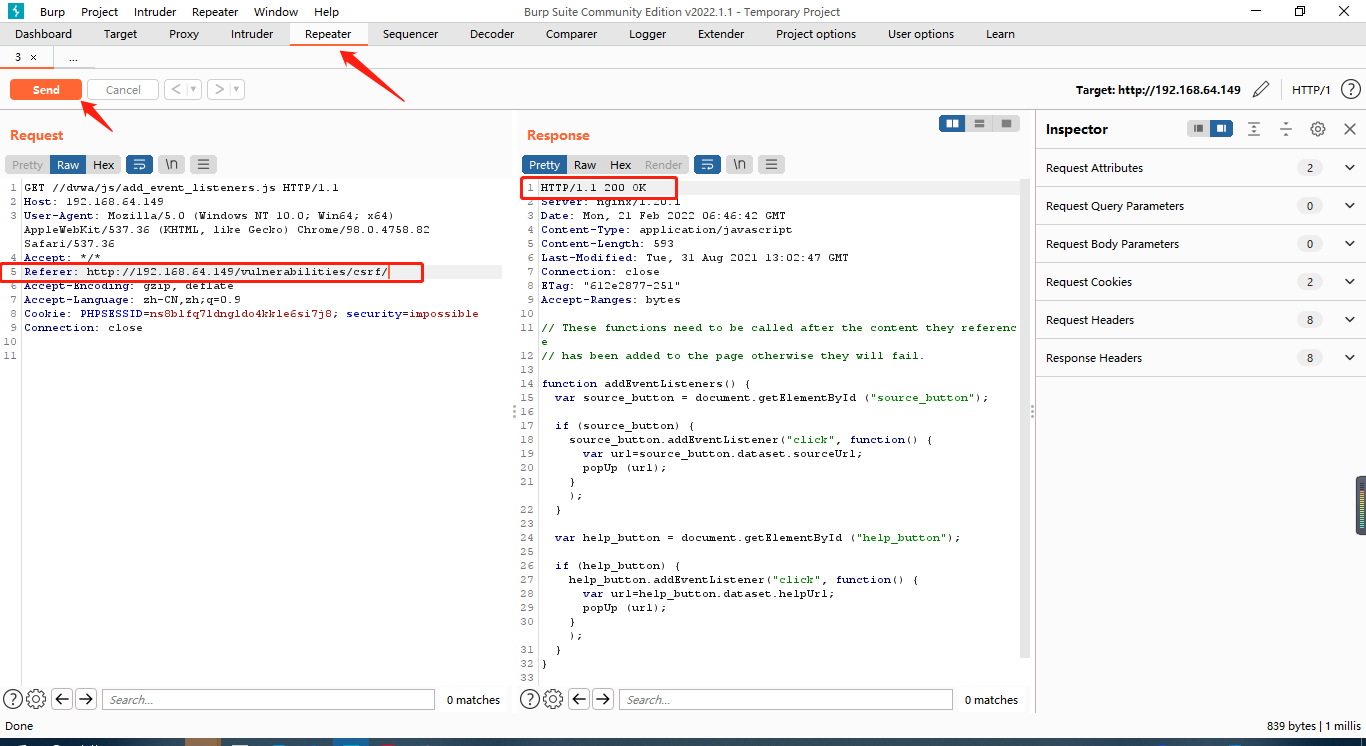
Task: Select Raw view in Request panel
Action: coord(68,165)
